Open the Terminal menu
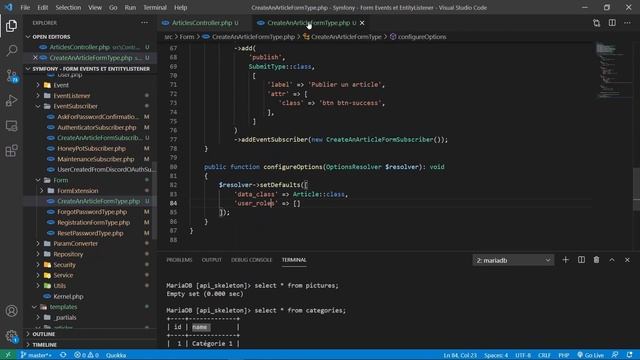Viewport: 640px width, 360px height. tap(155, 7)
